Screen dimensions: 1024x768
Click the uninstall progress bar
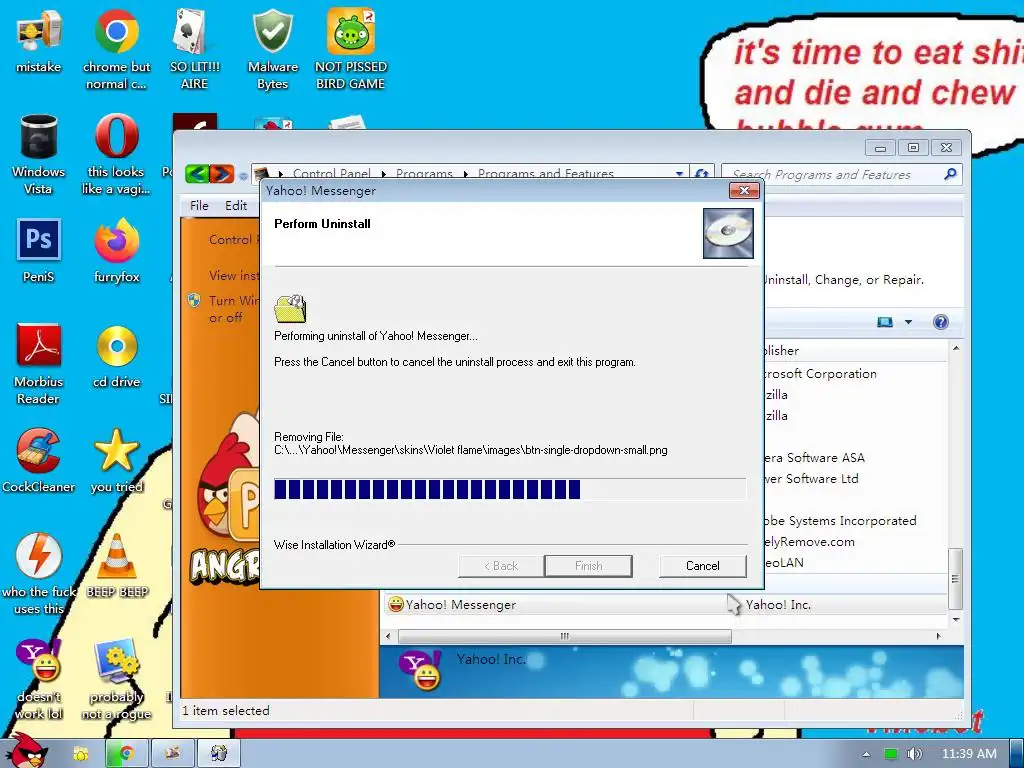click(x=510, y=489)
